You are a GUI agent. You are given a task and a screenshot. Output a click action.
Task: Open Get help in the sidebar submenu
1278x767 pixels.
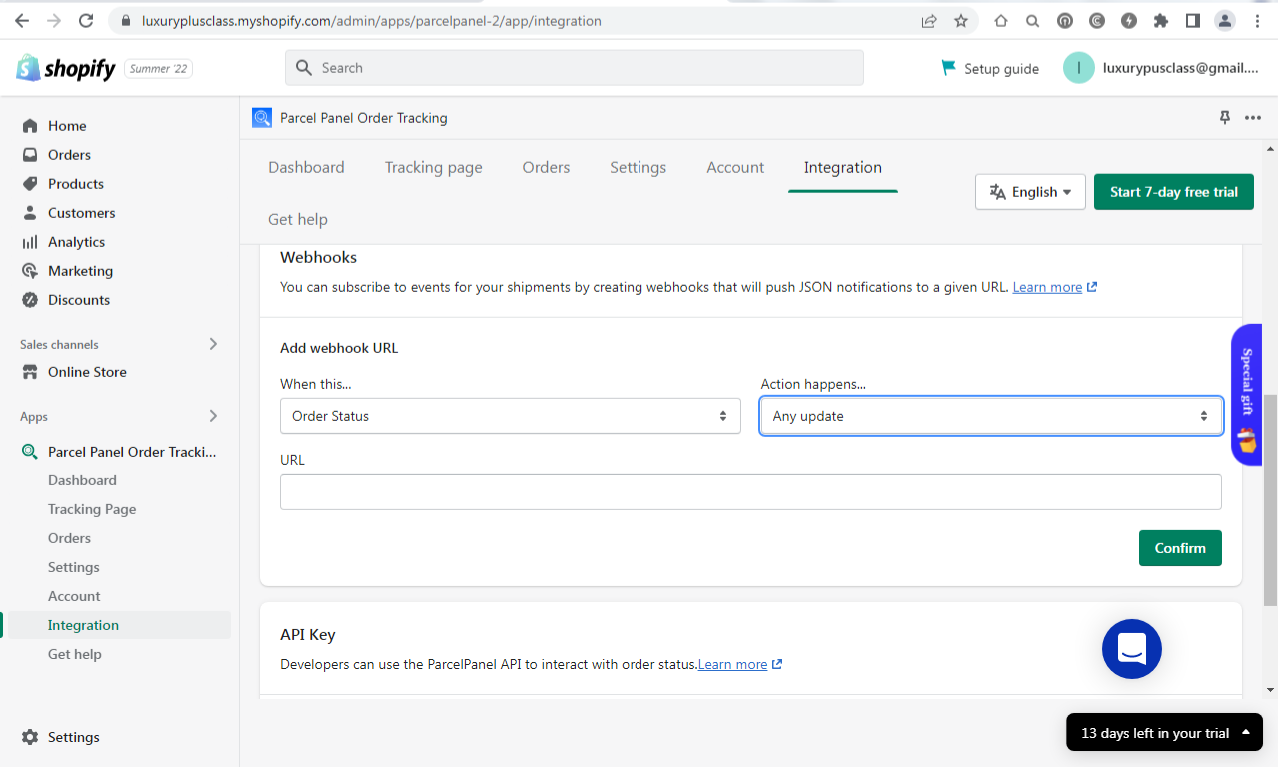(x=75, y=654)
